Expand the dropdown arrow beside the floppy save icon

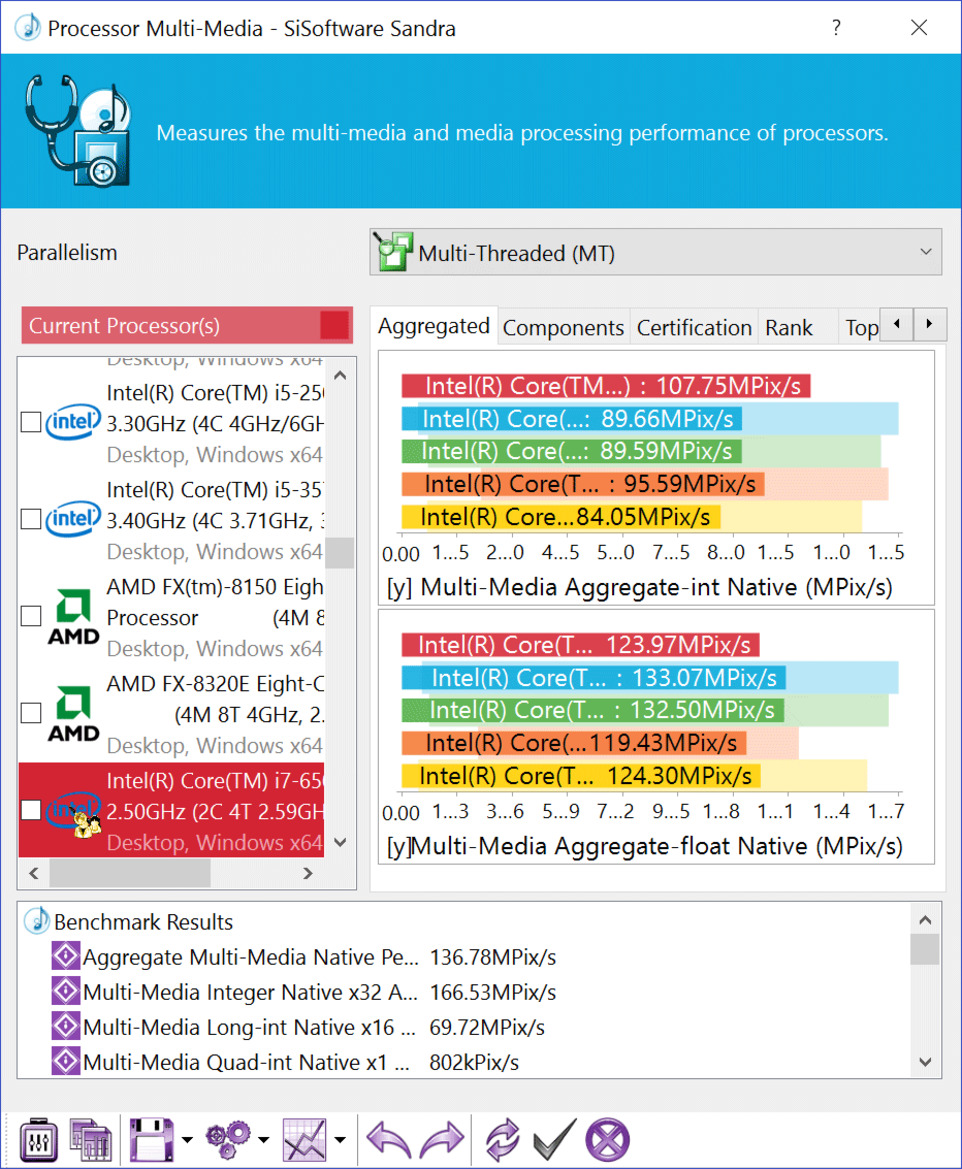pos(187,1139)
